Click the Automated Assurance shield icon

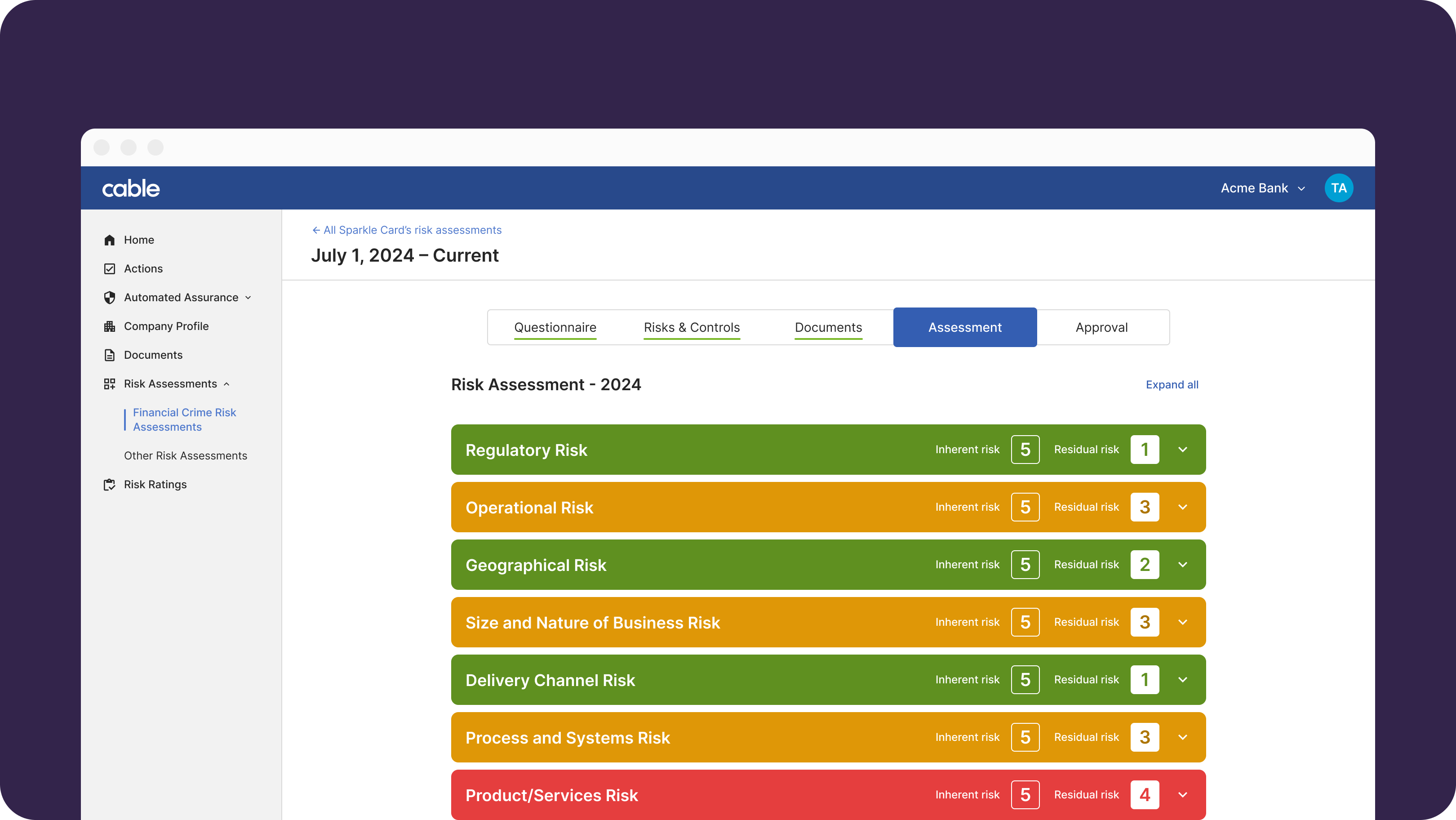(x=110, y=298)
